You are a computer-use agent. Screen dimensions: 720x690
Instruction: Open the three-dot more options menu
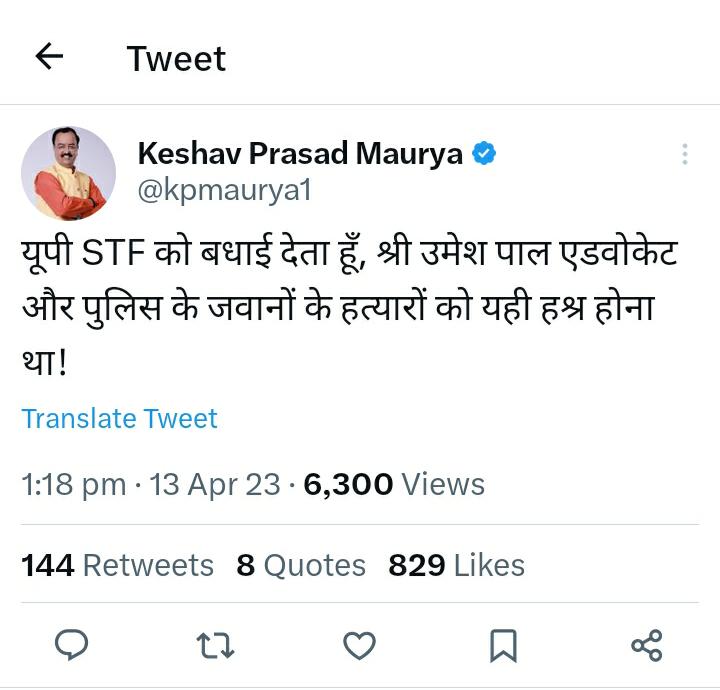(684, 154)
